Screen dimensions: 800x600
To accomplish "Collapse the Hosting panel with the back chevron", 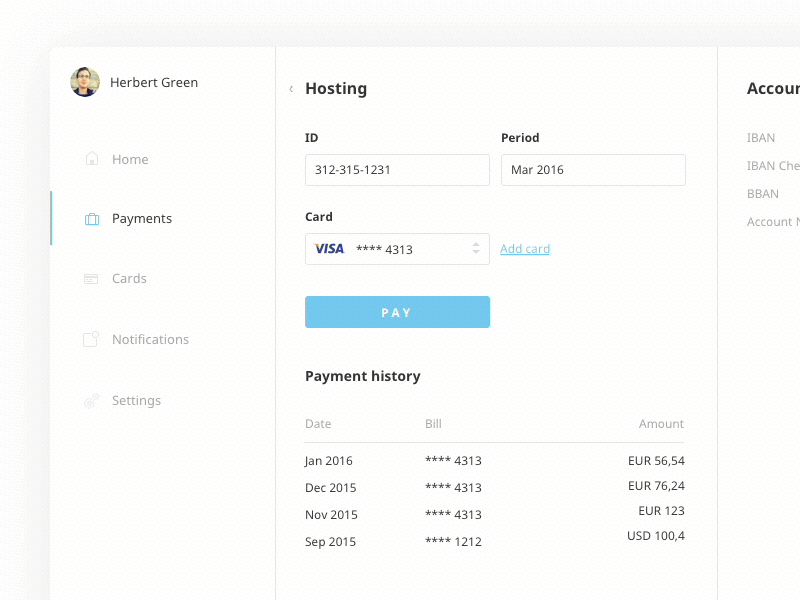I will tap(290, 89).
